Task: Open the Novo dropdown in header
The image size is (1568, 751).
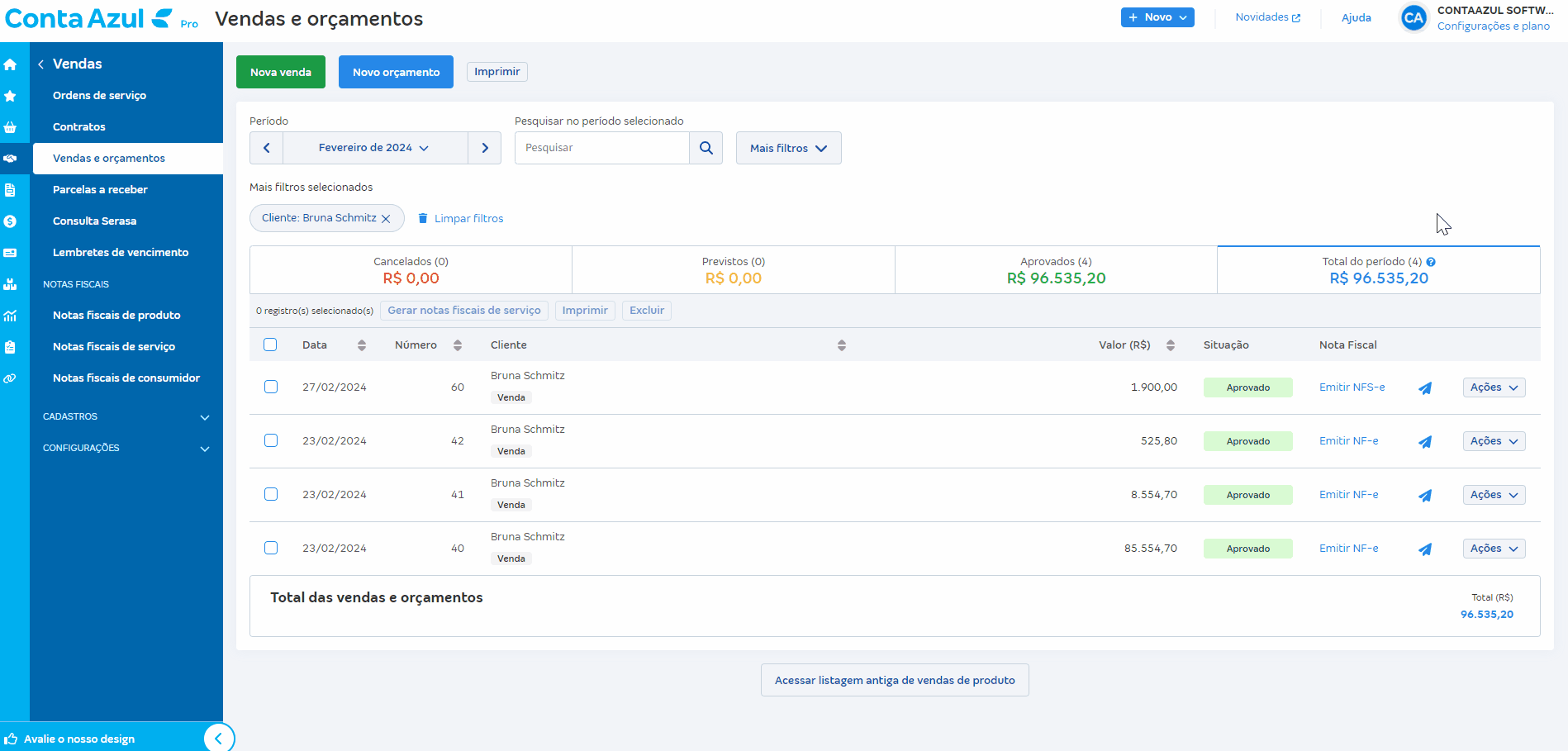Action: click(1157, 17)
